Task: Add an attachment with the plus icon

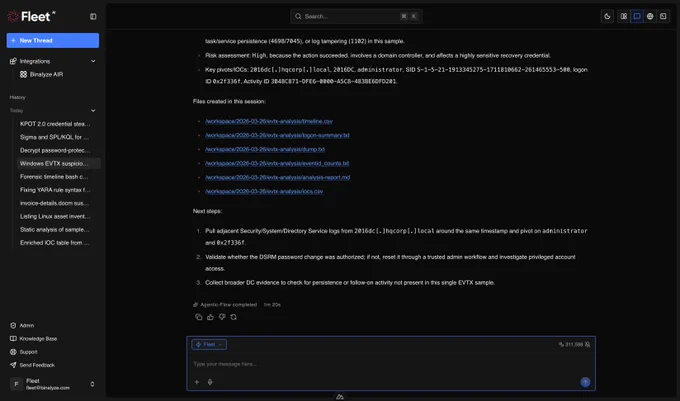Action: 197,382
